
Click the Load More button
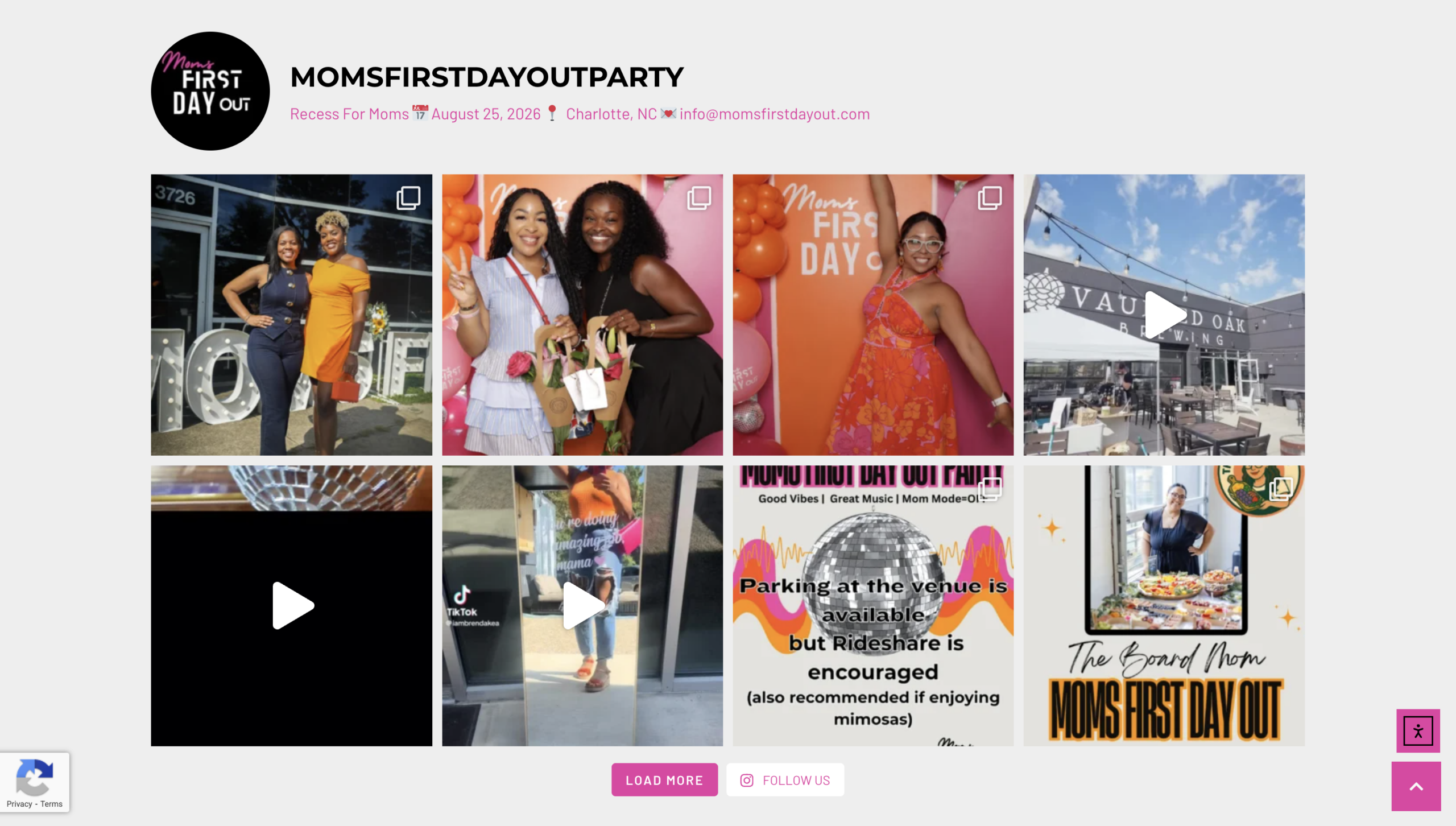[x=664, y=780]
